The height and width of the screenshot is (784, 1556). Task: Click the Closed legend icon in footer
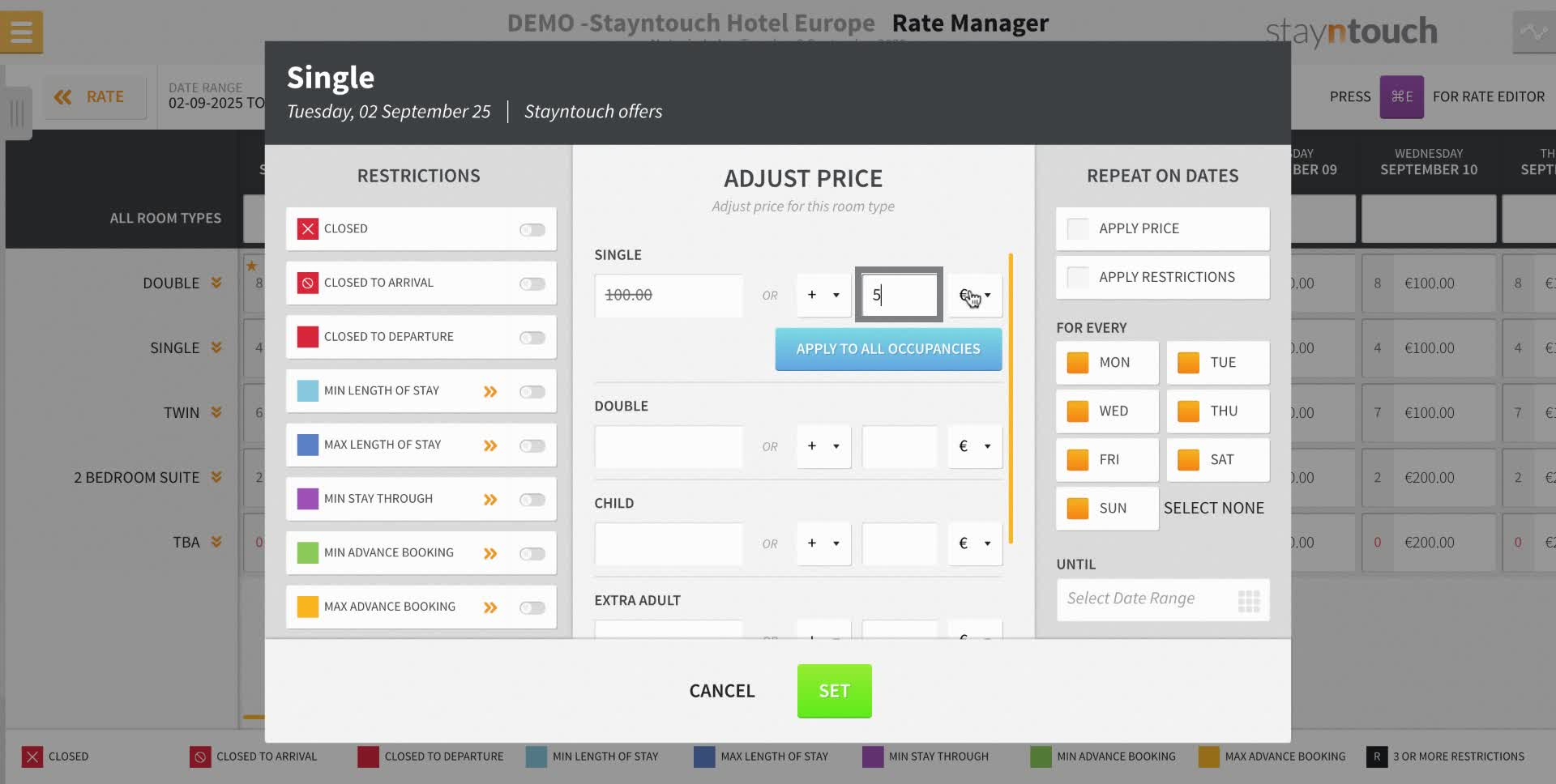[x=32, y=756]
